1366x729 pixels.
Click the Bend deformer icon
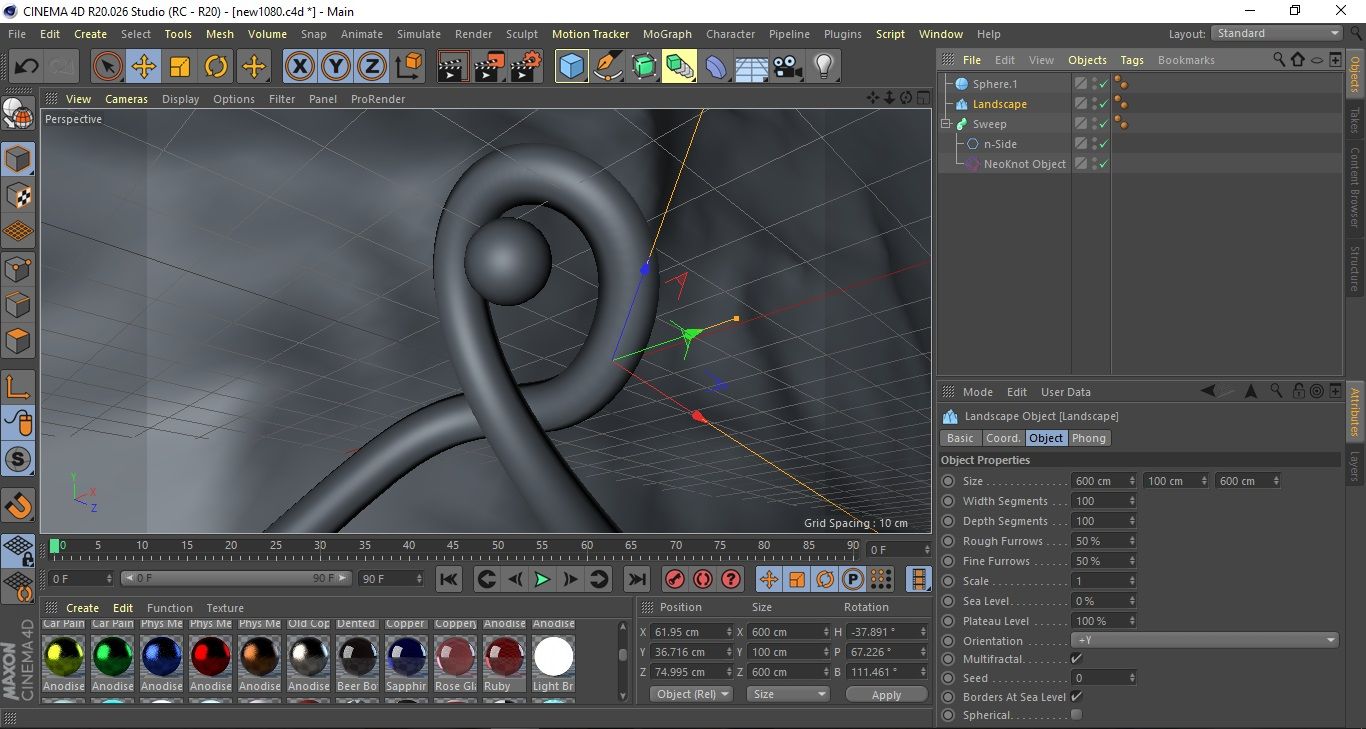click(x=716, y=67)
